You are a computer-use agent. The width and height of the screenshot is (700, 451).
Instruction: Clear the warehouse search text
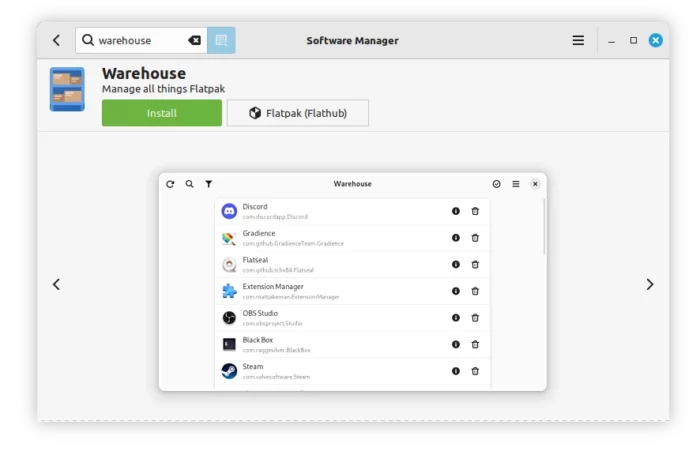[194, 41]
